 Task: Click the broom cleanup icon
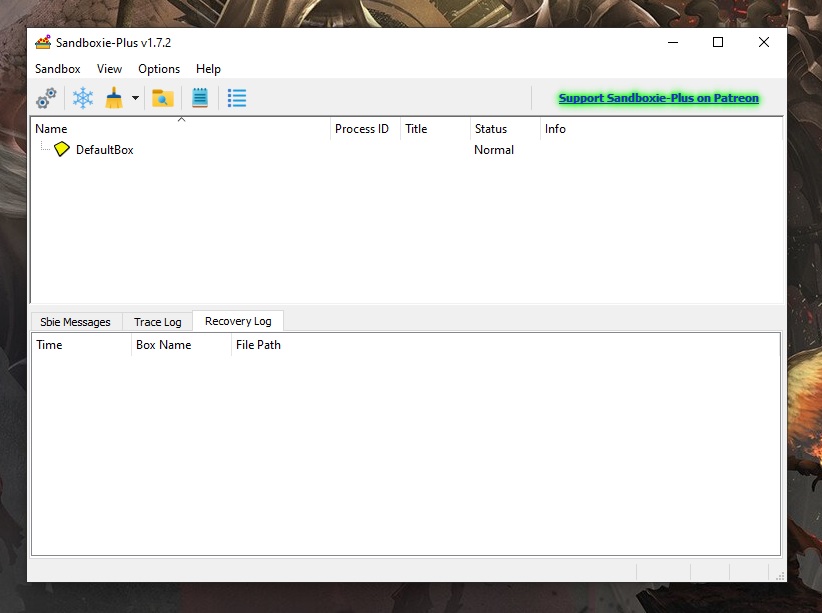pos(114,98)
